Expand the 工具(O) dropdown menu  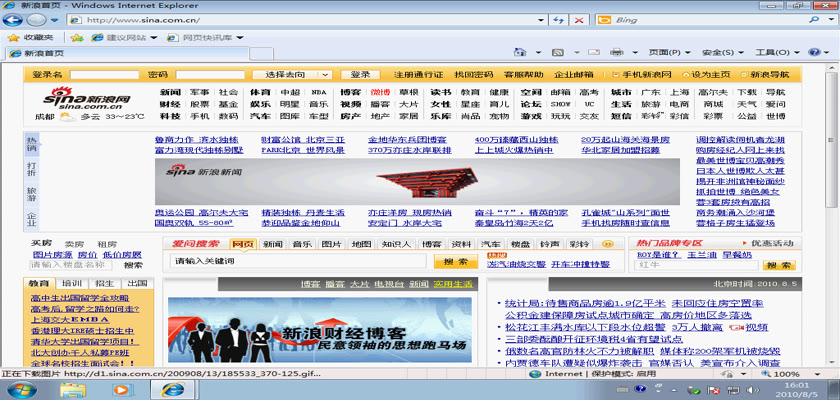click(x=776, y=53)
